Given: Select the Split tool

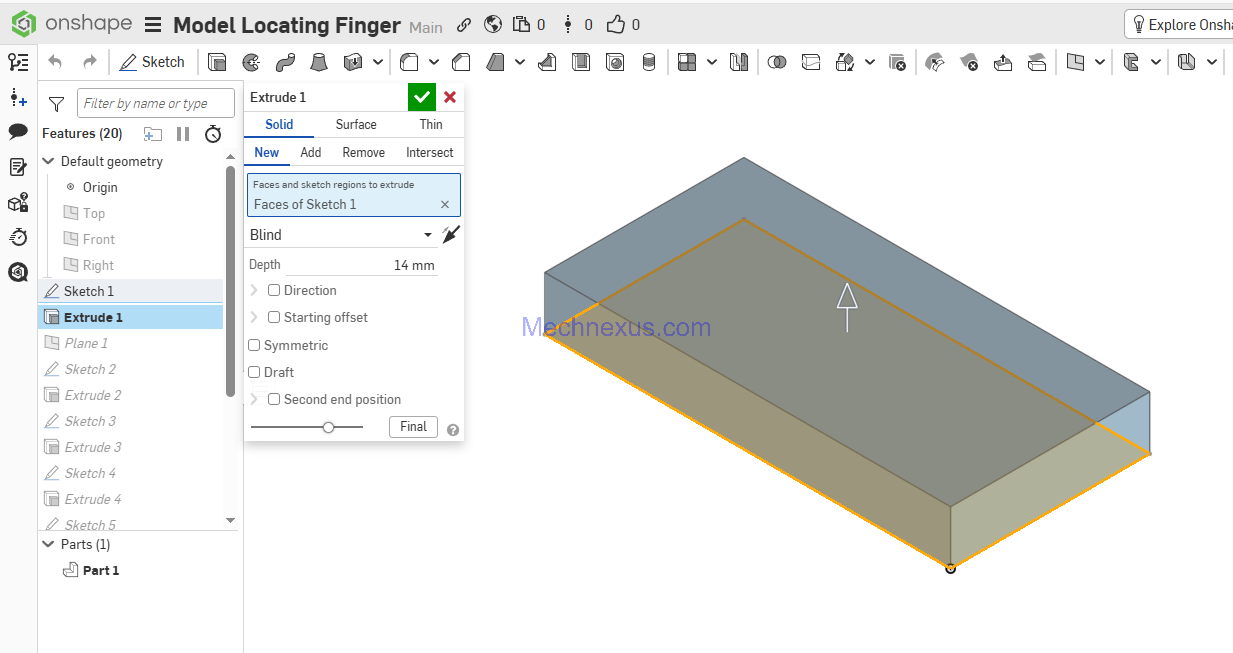Looking at the screenshot, I should point(811,62).
